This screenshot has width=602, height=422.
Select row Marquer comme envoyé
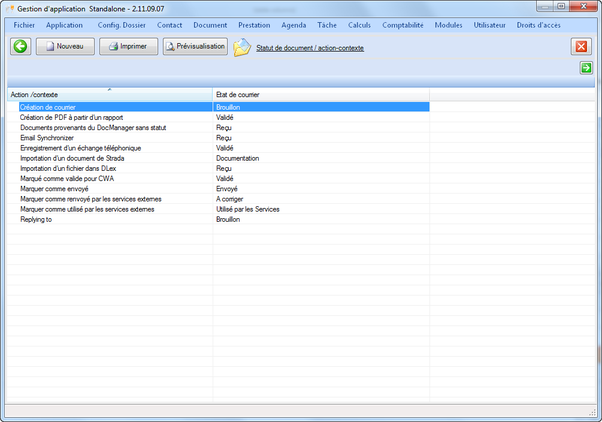[60, 188]
